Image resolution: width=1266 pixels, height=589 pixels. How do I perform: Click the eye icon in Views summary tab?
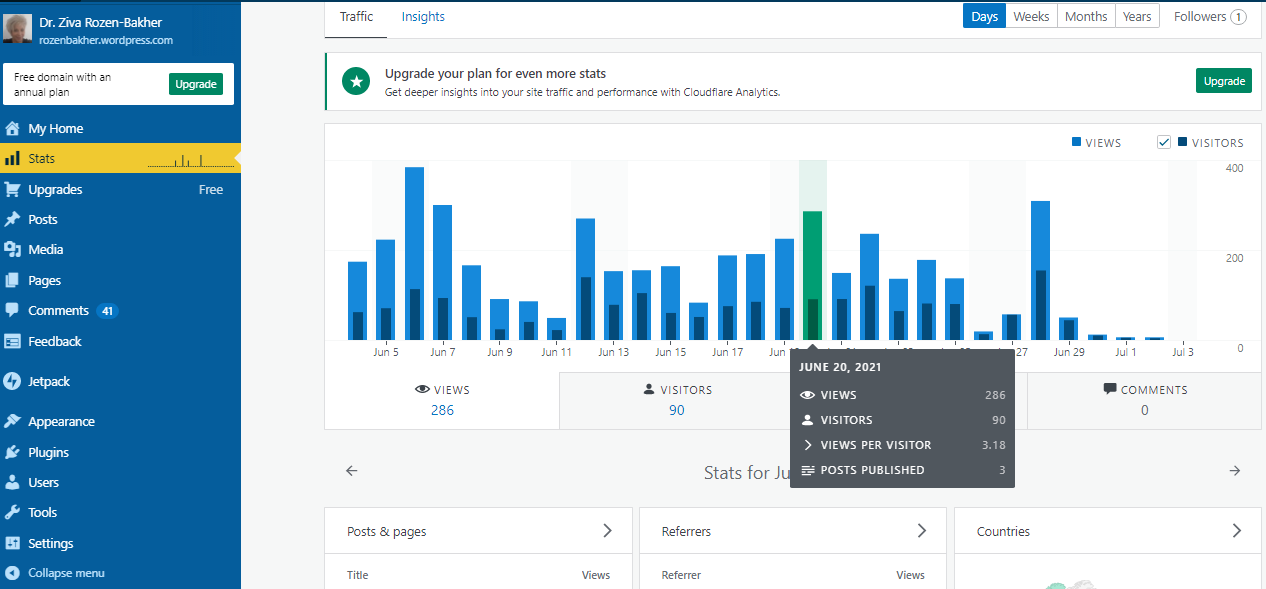422,390
